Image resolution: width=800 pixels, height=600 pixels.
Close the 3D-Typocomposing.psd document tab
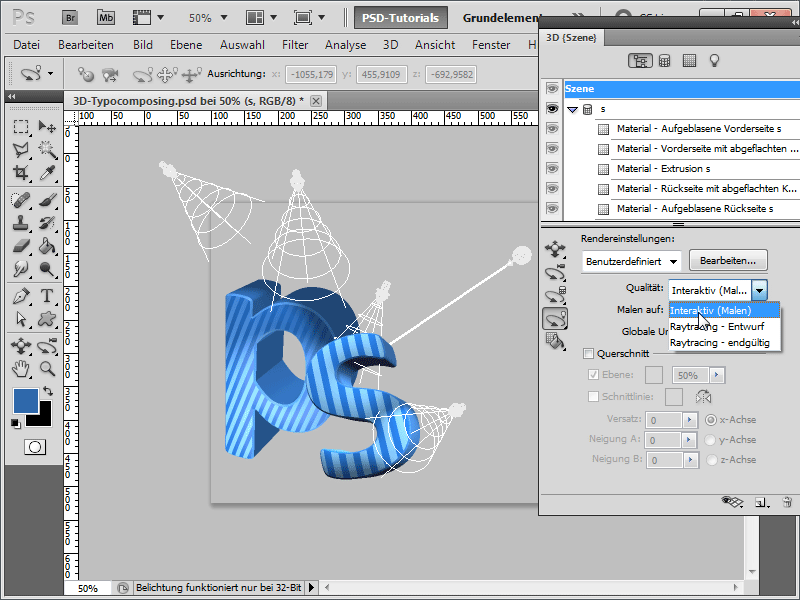tap(316, 101)
